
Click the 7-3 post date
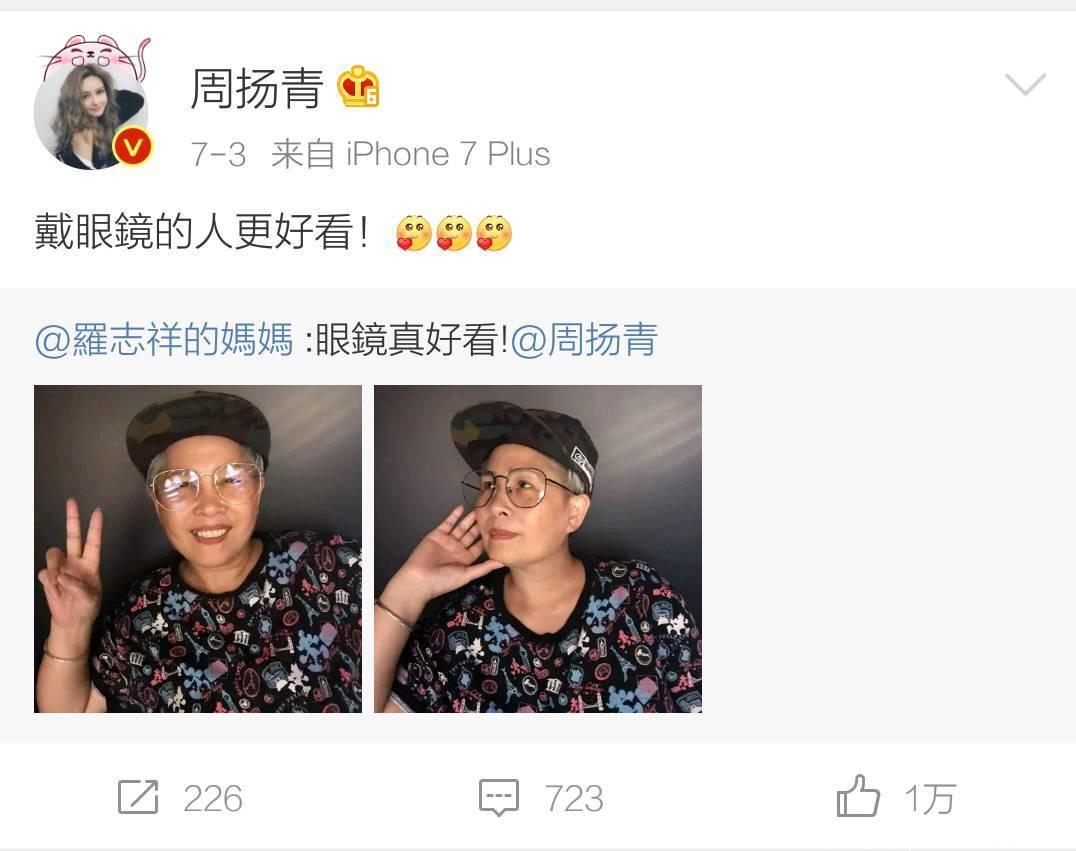218,154
